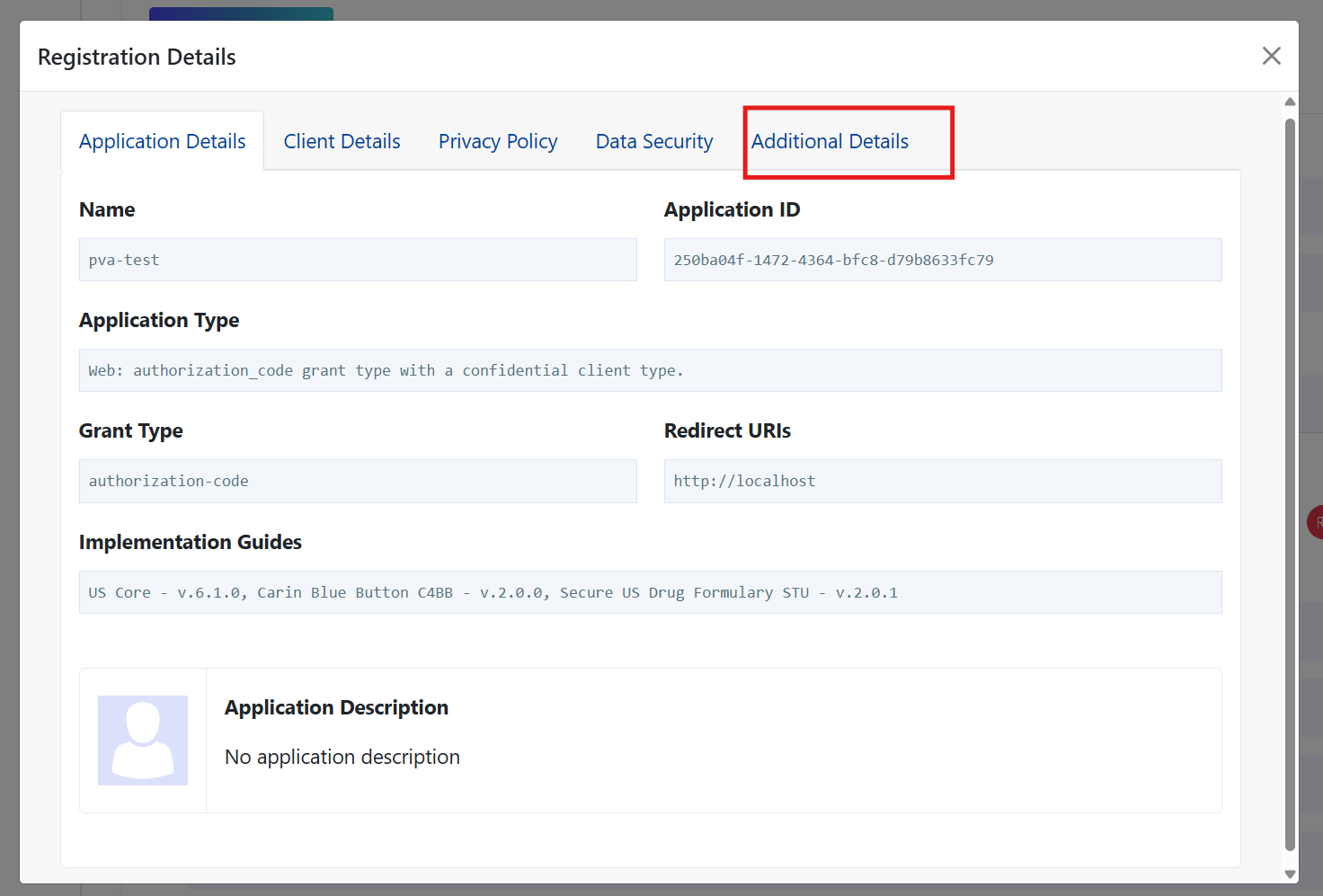Click the Name field showing pva-test
Screen dimensions: 1323x896
pos(358,260)
